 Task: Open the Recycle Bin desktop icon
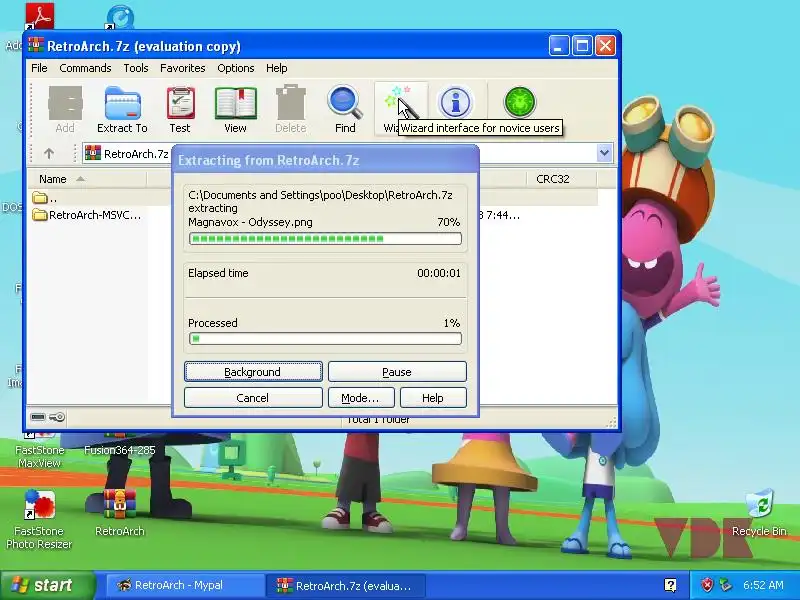coord(759,513)
